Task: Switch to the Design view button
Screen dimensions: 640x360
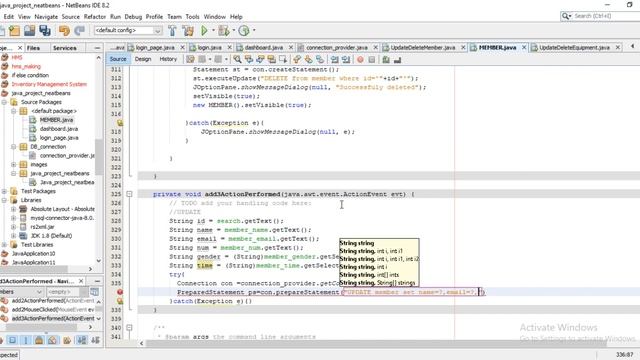Action: point(143,59)
